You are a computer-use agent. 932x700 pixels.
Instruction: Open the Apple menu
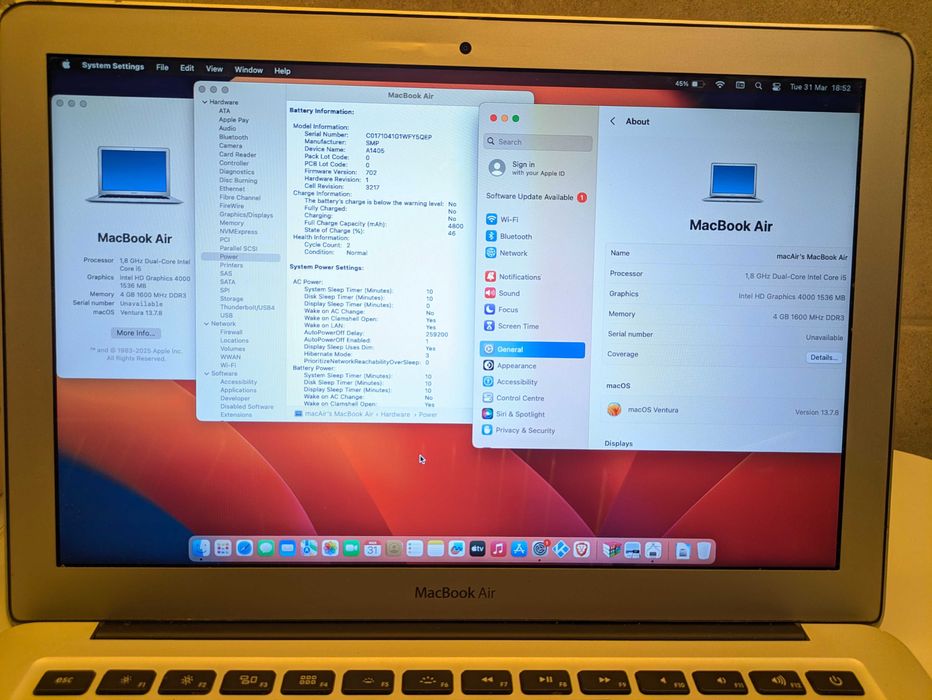tap(66, 64)
